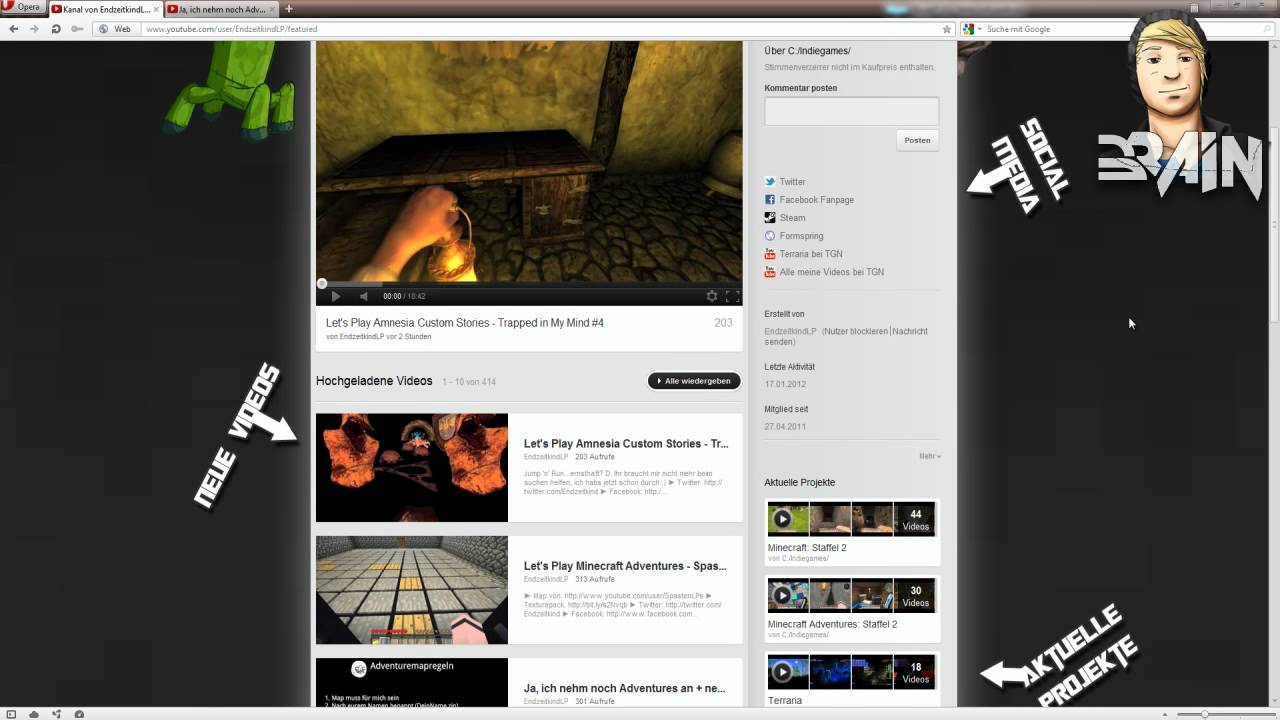Open Opera Link cloud icon in status bar
1280x720 pixels.
(34, 714)
